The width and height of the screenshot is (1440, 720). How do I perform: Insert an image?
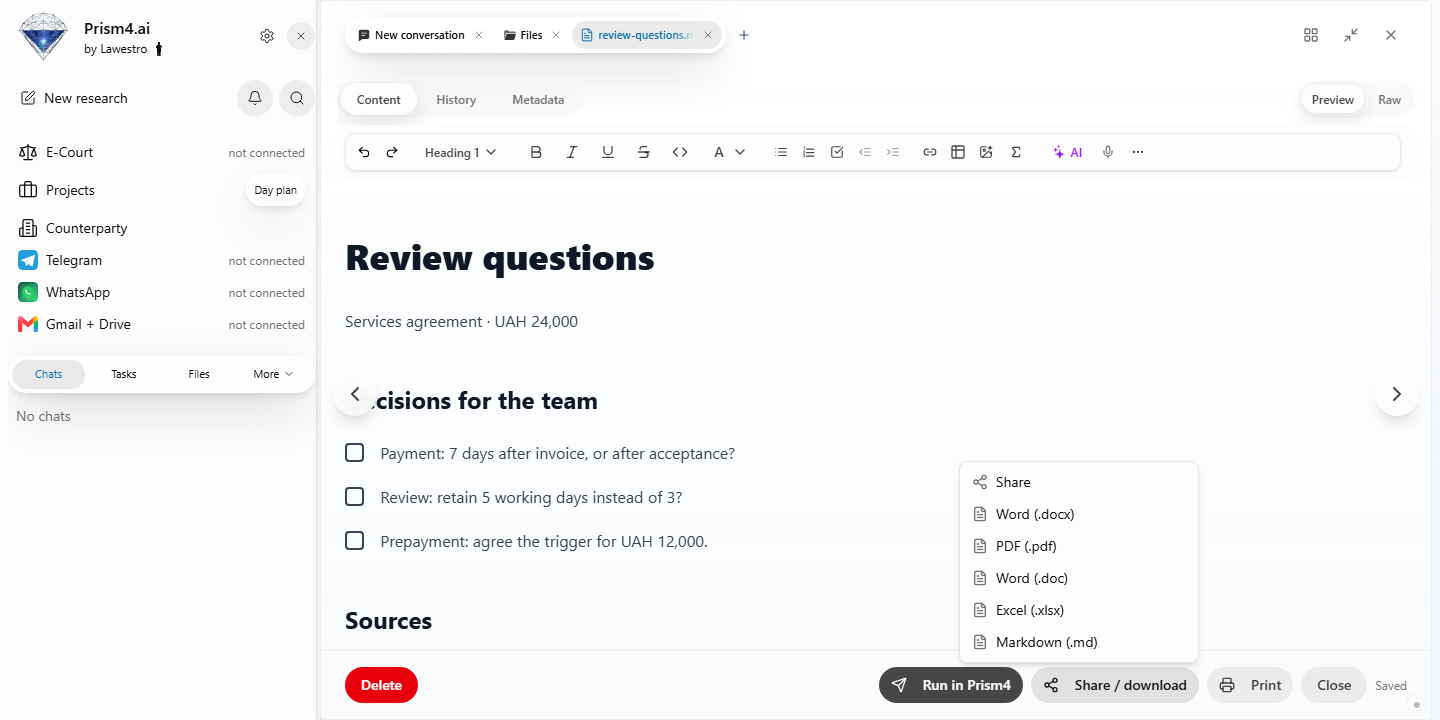986,152
